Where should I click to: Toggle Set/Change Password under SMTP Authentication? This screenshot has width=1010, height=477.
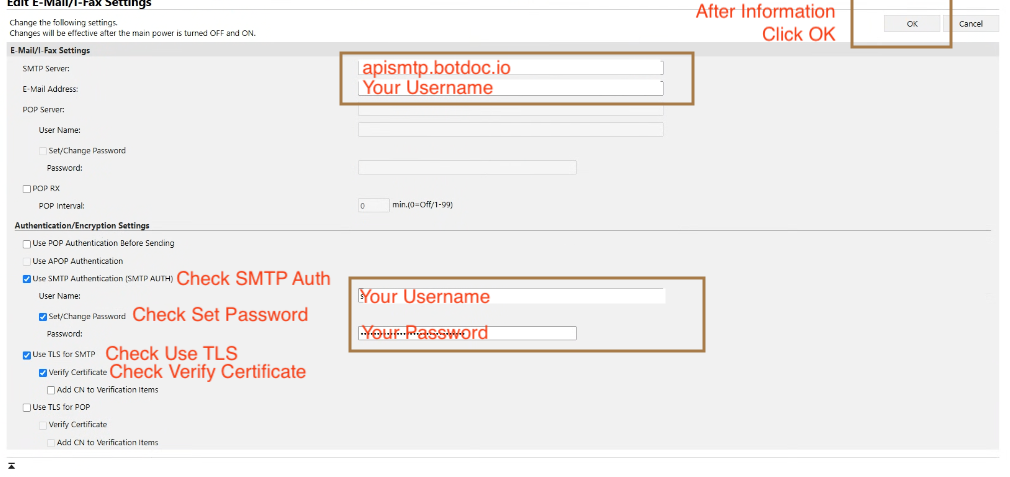coord(43,316)
